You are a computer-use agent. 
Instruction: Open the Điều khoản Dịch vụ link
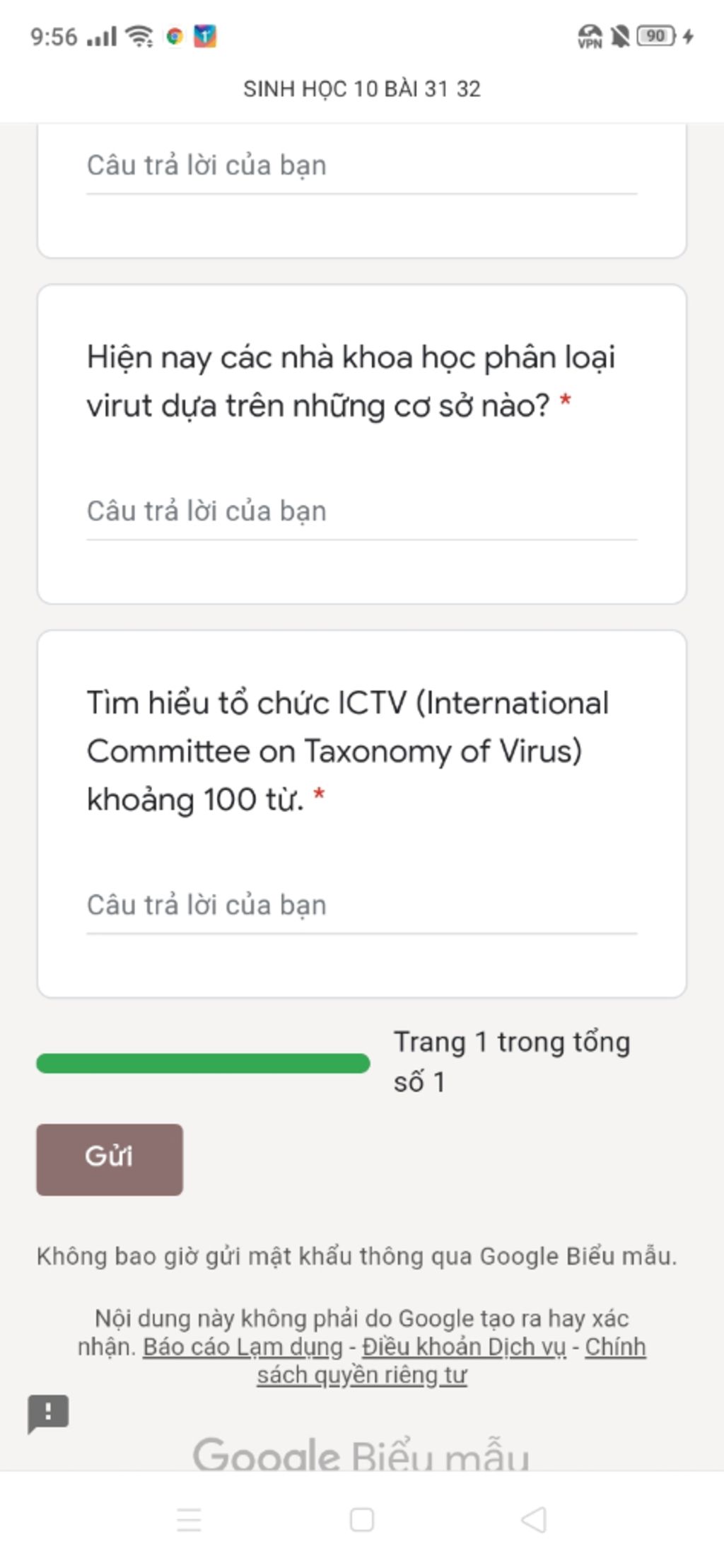click(x=464, y=1347)
